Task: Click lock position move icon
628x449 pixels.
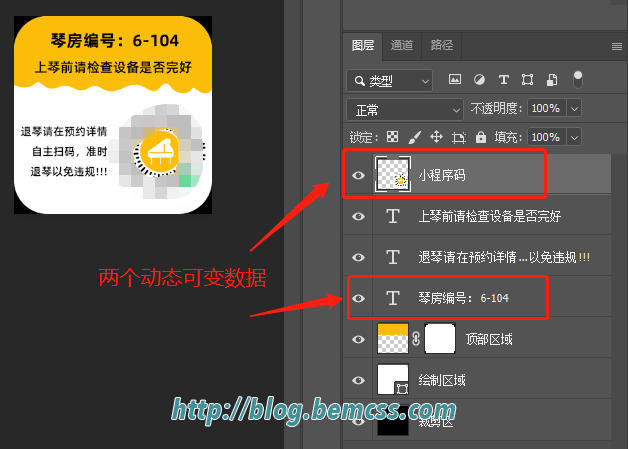Action: pyautogui.click(x=436, y=137)
